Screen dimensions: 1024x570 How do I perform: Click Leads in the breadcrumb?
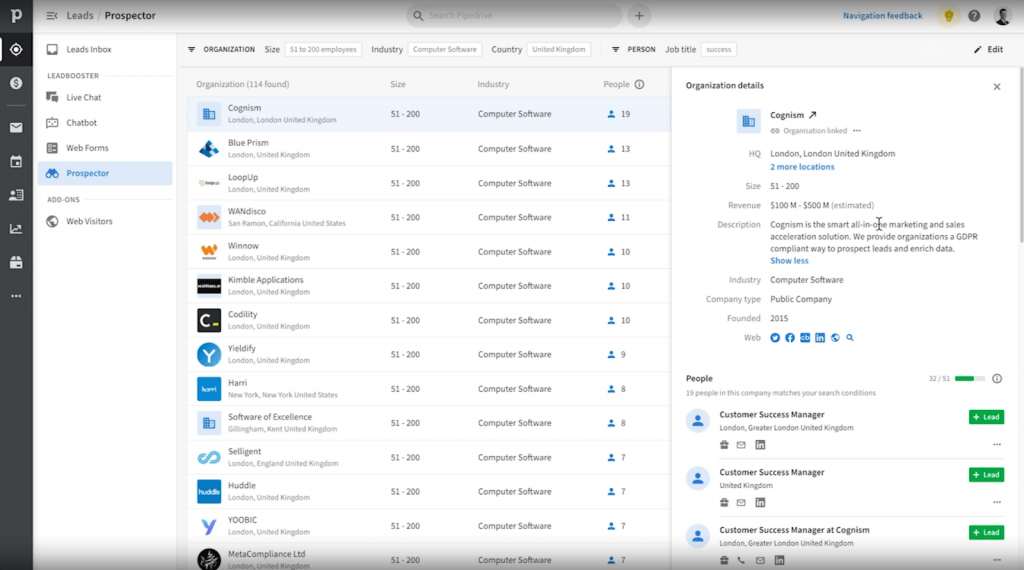[80, 16]
